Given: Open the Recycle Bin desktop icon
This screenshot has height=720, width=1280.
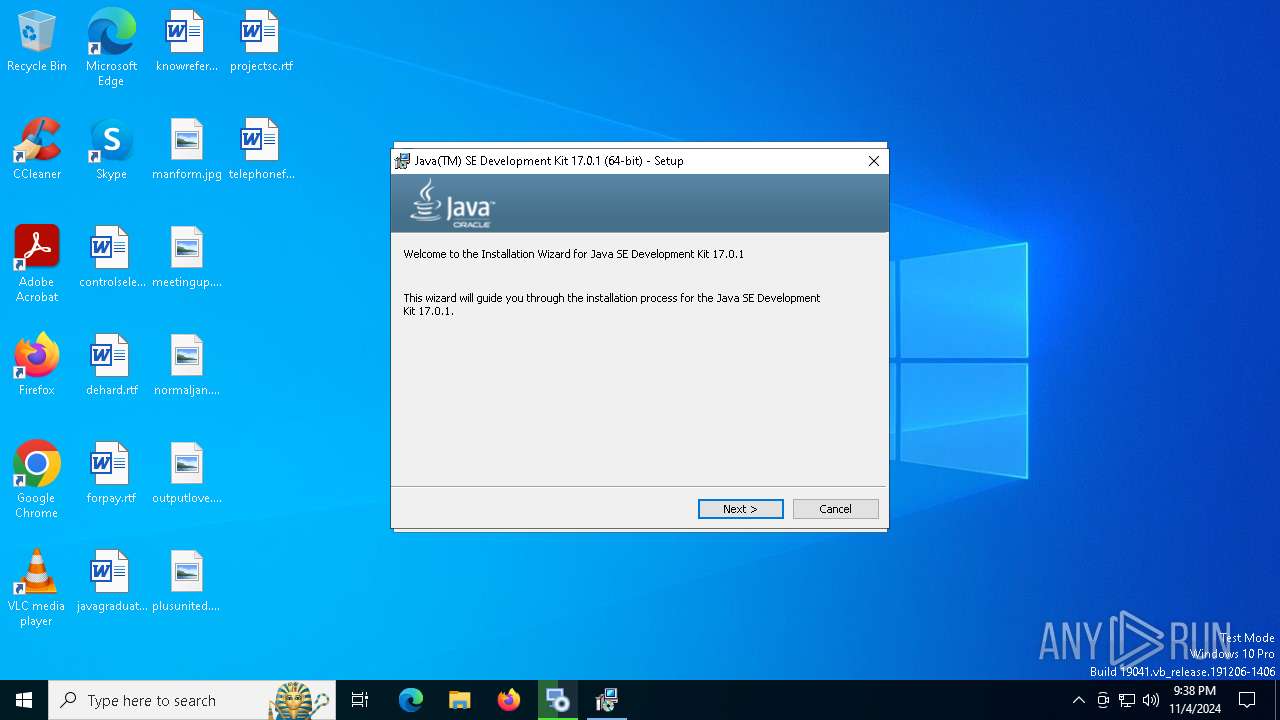Looking at the screenshot, I should (x=37, y=42).
